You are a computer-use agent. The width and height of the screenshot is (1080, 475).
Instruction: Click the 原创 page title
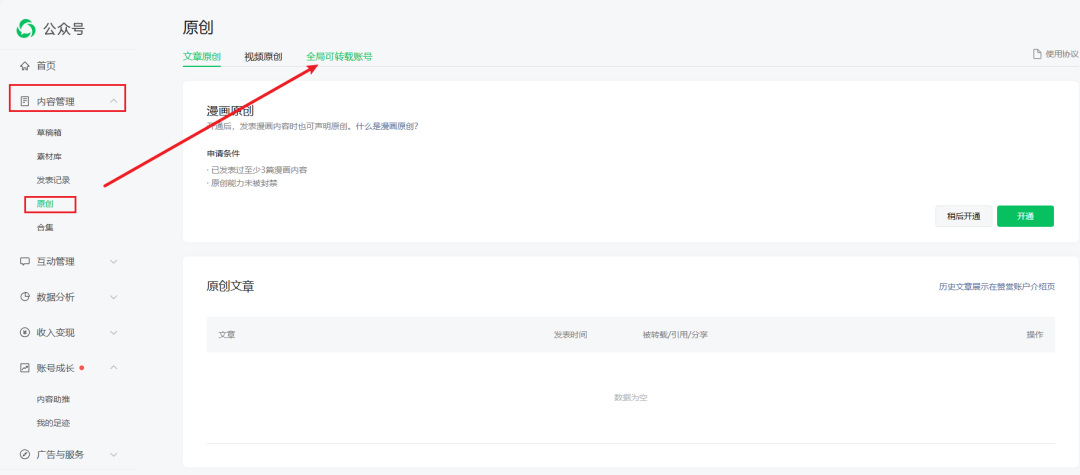[x=198, y=28]
